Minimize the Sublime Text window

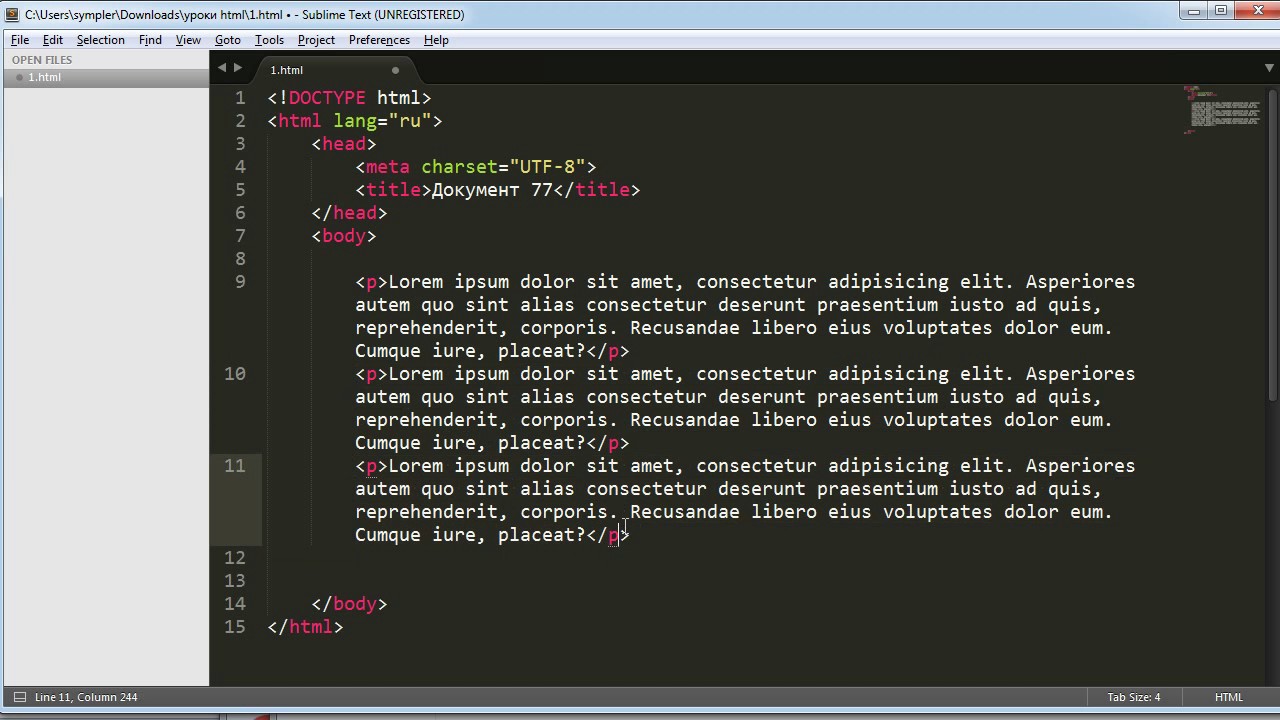(x=1193, y=11)
